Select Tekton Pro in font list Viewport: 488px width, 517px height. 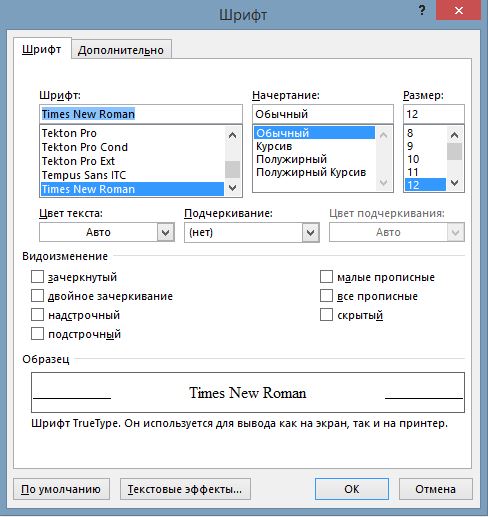coord(132,133)
